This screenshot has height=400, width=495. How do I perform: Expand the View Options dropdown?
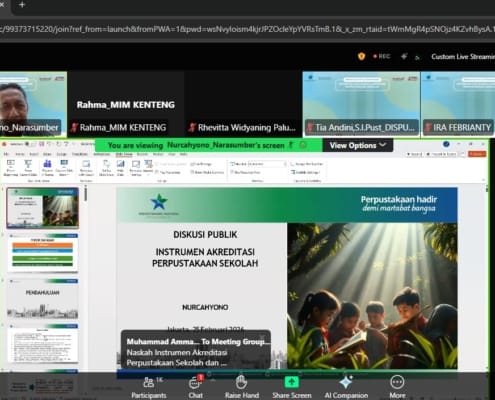(358, 145)
